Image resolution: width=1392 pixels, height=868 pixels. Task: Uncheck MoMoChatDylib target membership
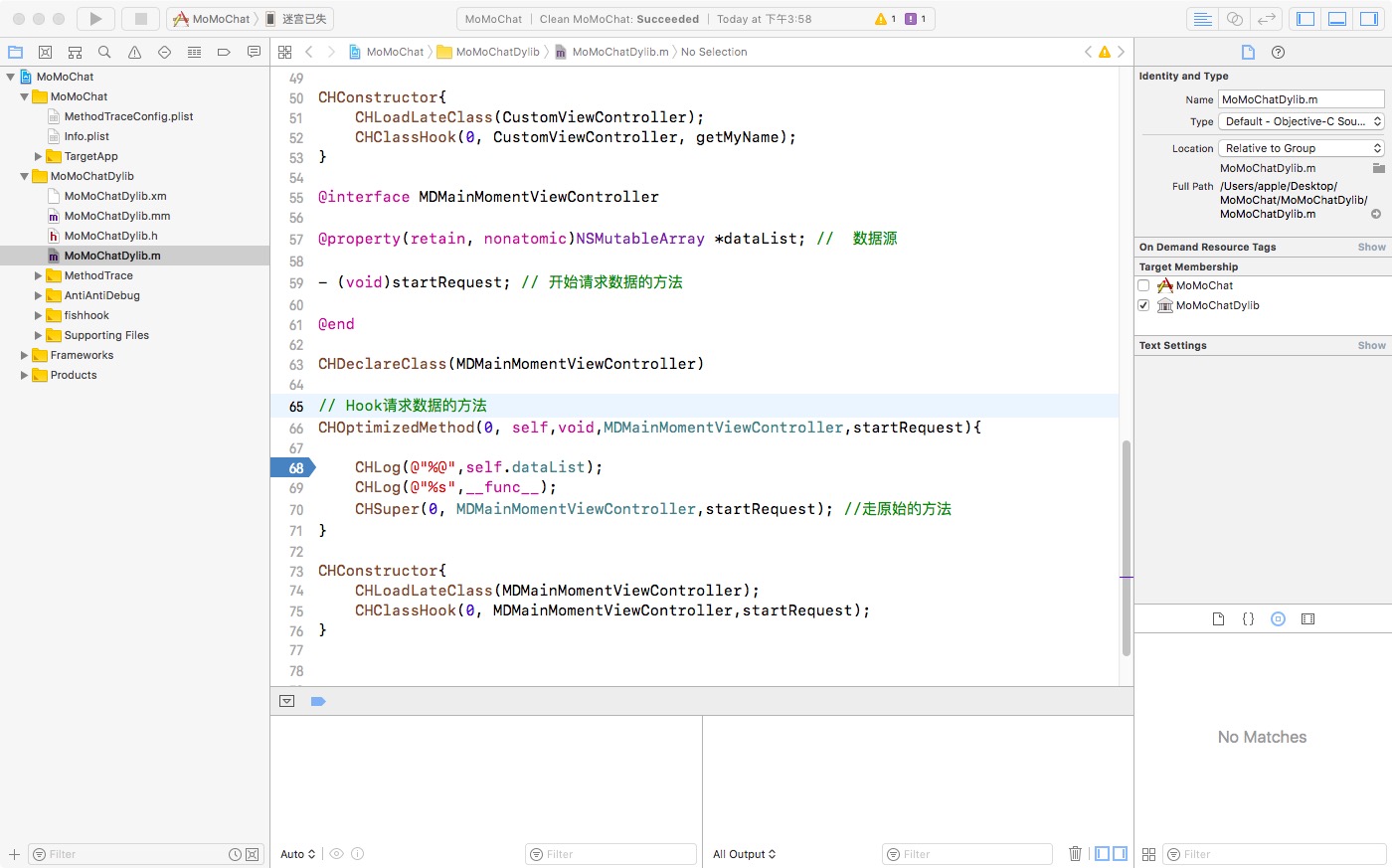click(1143, 305)
